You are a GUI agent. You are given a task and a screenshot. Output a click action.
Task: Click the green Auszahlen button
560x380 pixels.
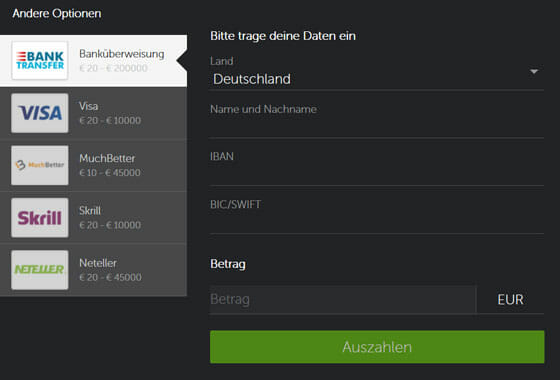pyautogui.click(x=377, y=347)
